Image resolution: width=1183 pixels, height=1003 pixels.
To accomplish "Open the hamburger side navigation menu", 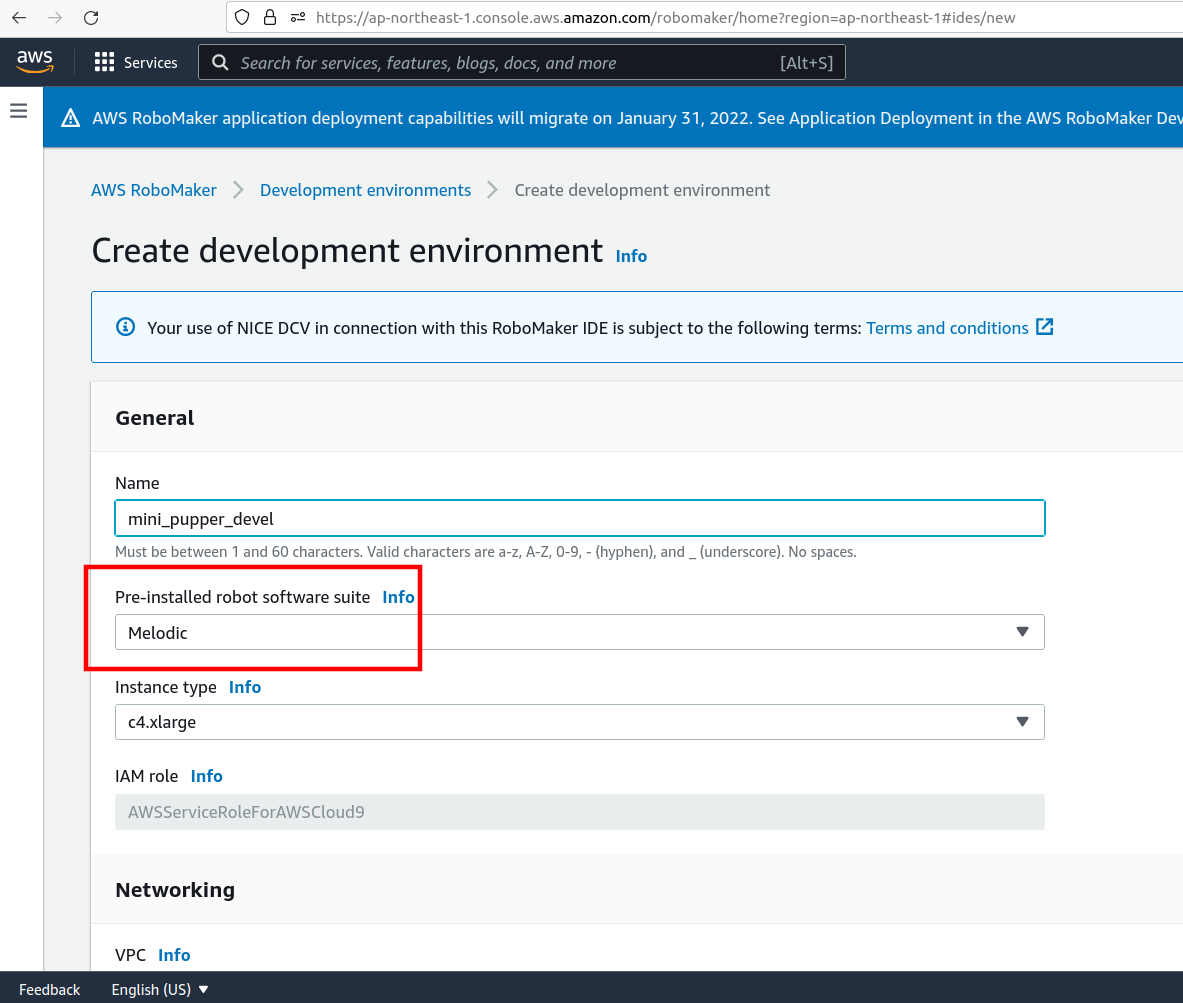I will tap(19, 111).
